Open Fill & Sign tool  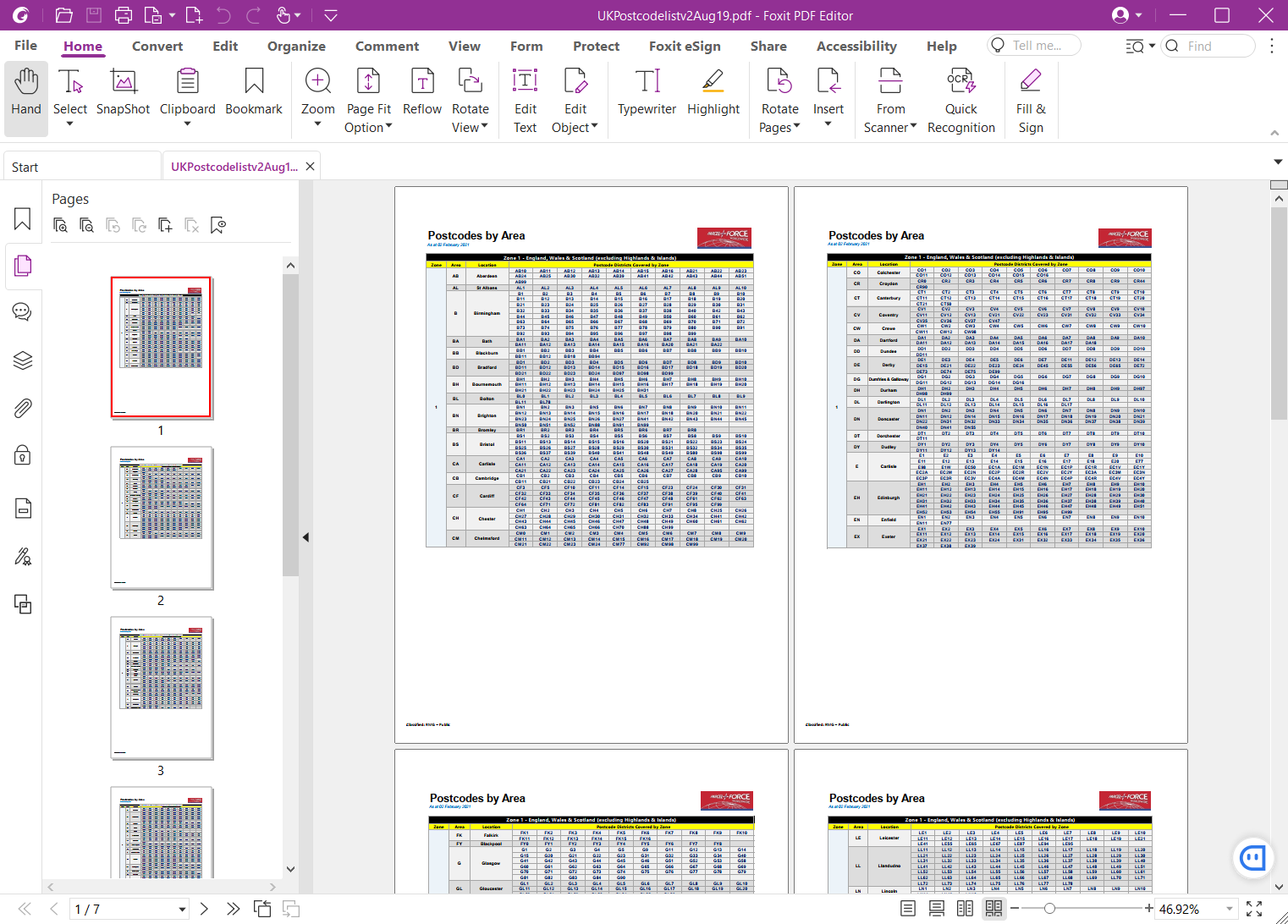[1031, 100]
